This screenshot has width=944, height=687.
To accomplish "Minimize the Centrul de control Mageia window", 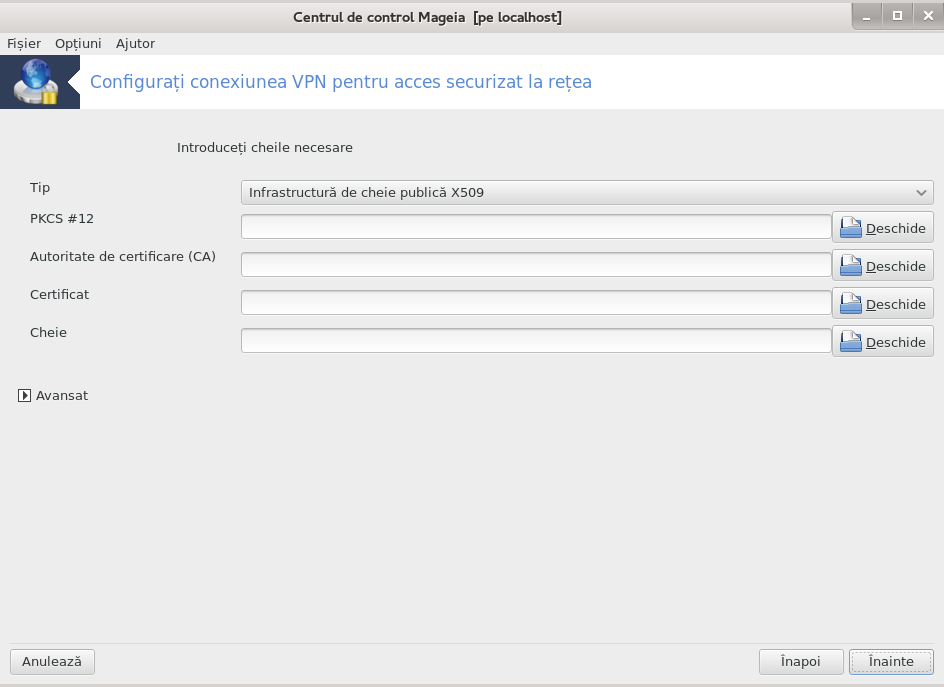I will [867, 16].
